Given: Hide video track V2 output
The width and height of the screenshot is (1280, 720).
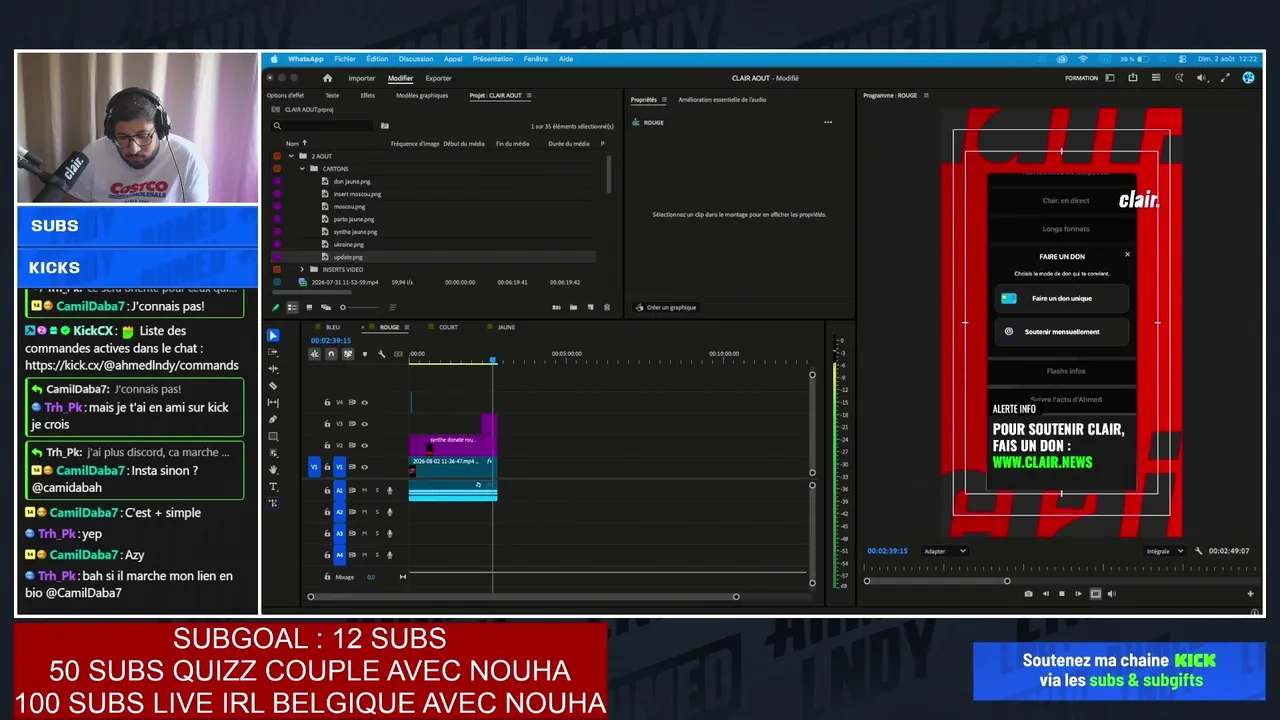Looking at the screenshot, I should click(x=364, y=445).
